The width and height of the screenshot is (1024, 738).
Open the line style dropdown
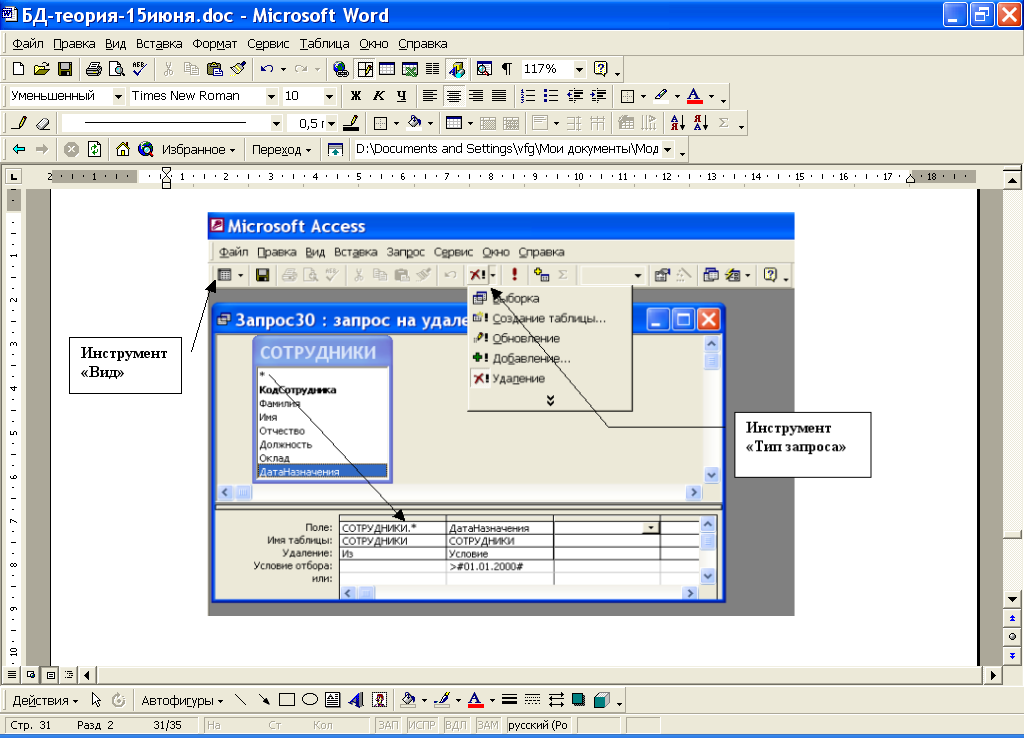coord(276,123)
